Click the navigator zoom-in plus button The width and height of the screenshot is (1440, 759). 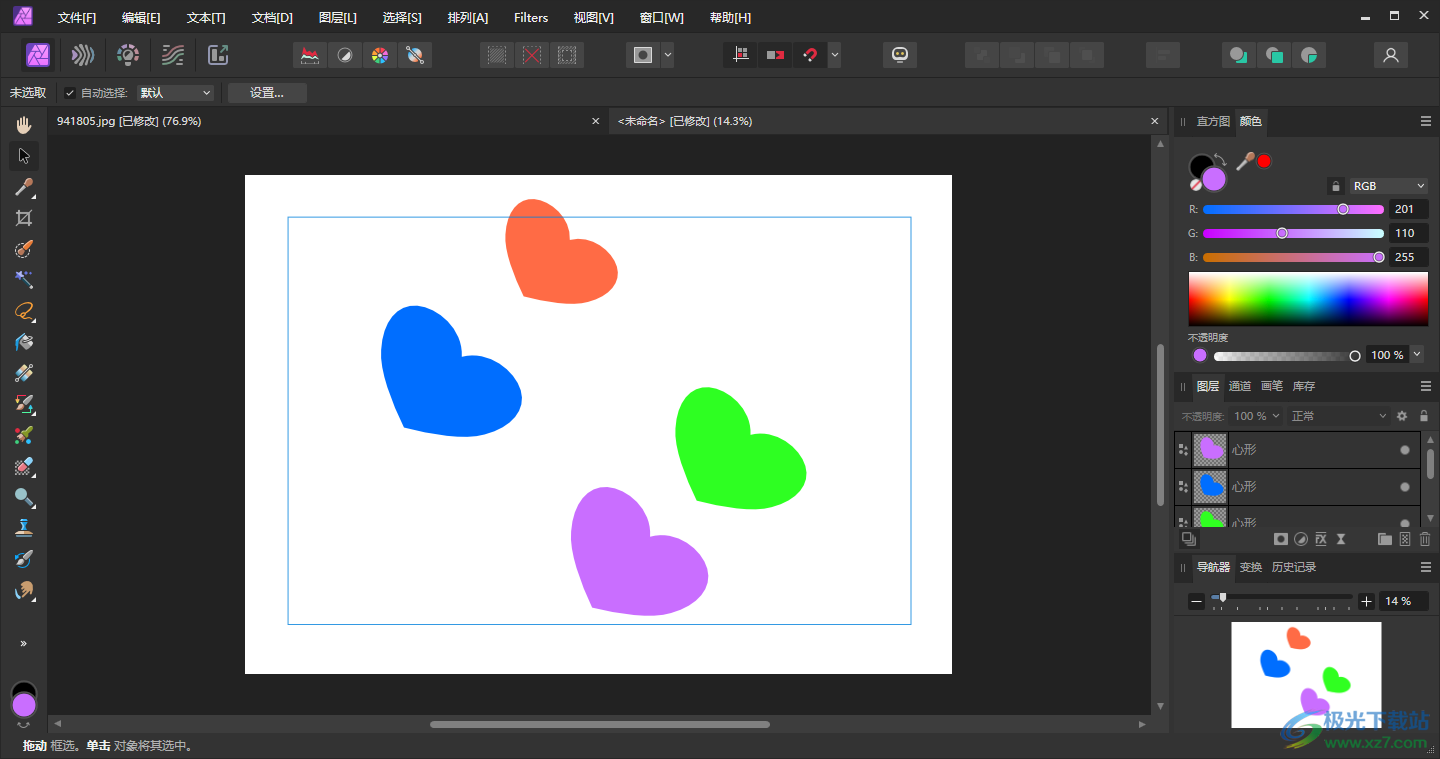pyautogui.click(x=1366, y=601)
